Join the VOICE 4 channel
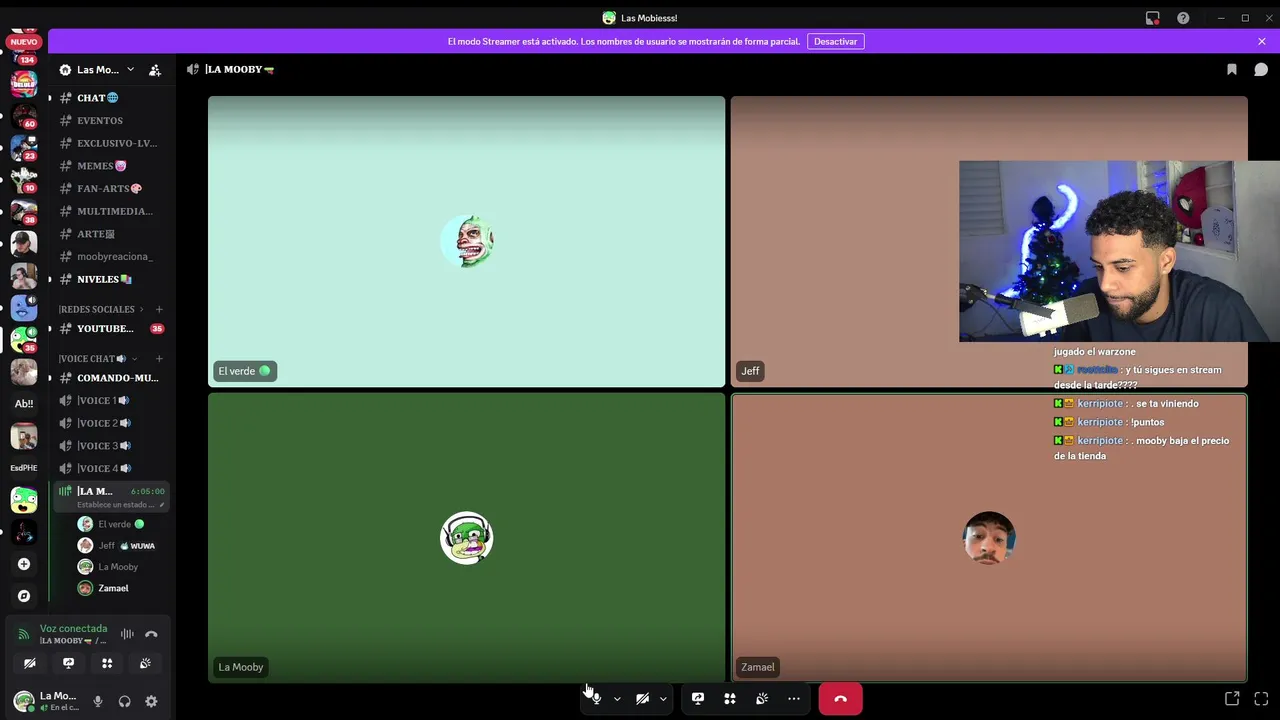The width and height of the screenshot is (1280, 720). click(111, 468)
